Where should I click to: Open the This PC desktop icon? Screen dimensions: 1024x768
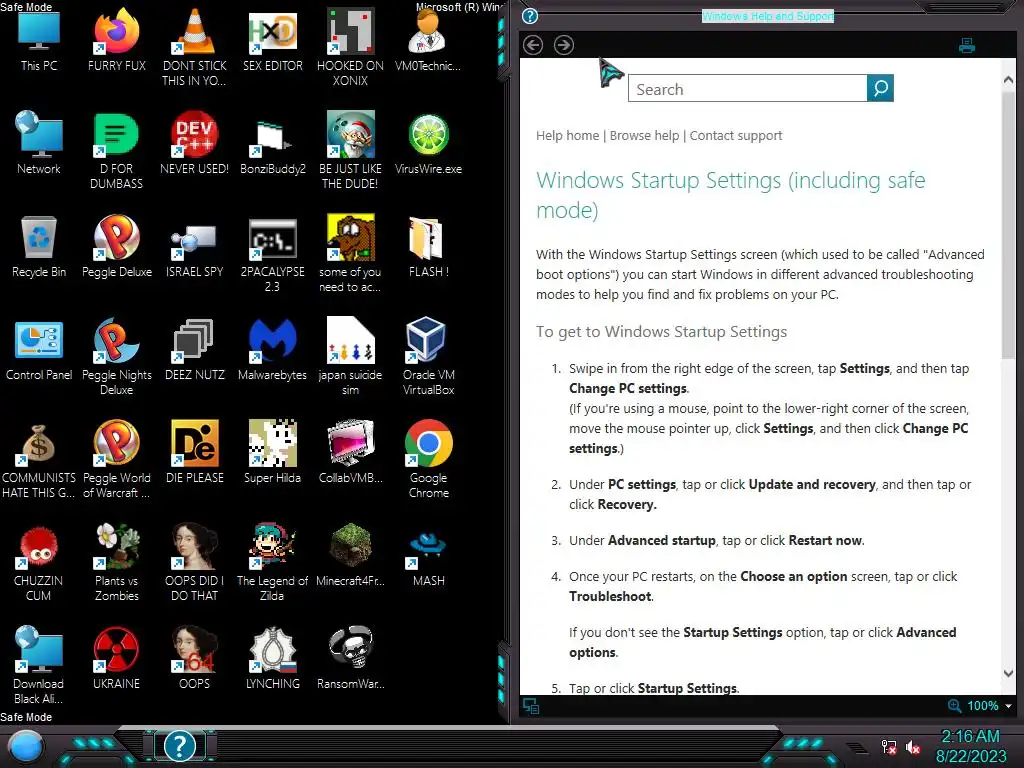coord(39,39)
